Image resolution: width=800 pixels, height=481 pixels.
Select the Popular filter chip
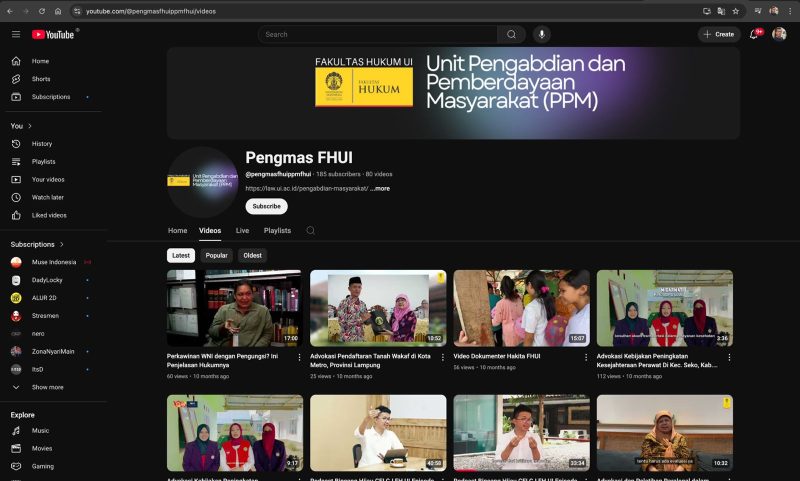pyautogui.click(x=216, y=255)
